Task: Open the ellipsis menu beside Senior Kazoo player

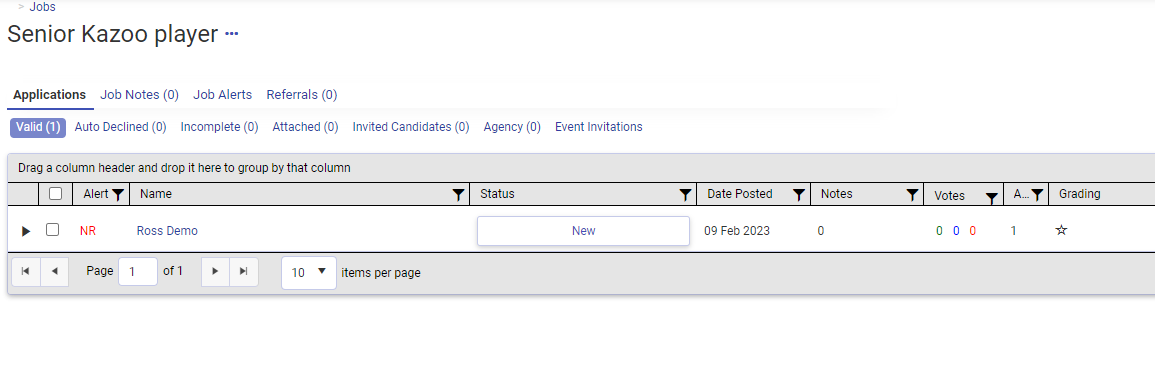Action: point(232,34)
